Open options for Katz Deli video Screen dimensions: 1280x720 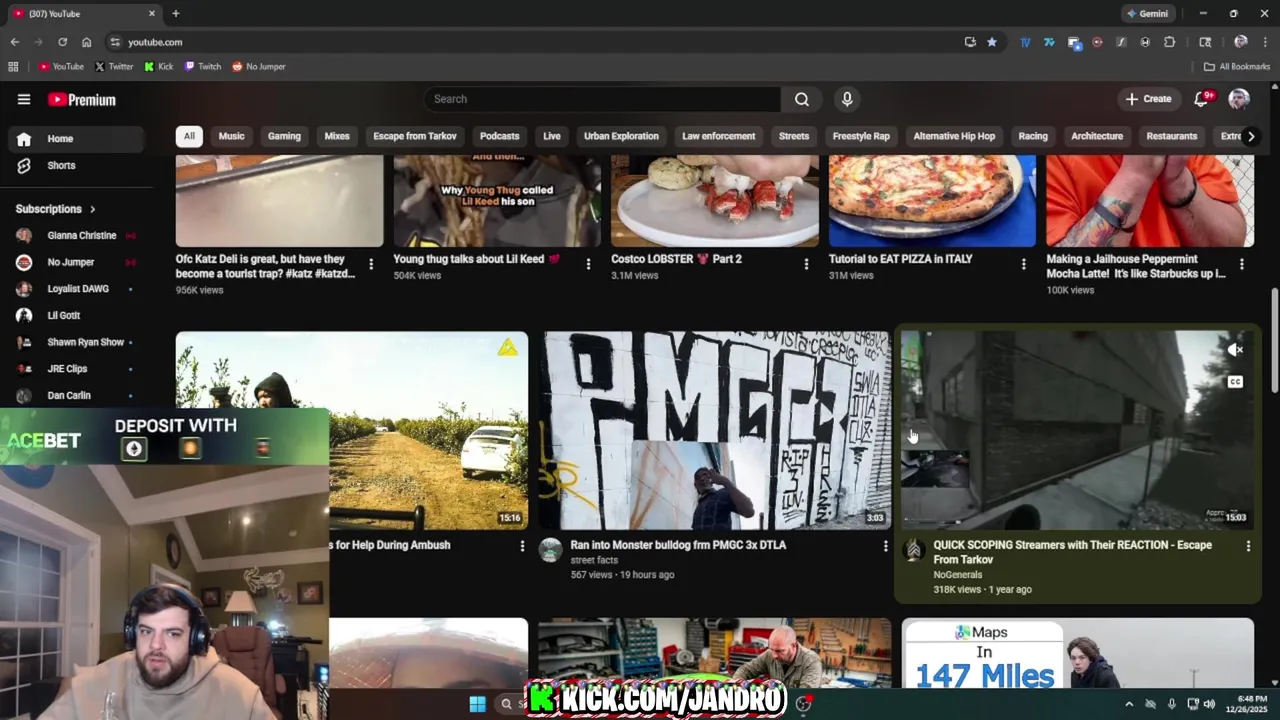(371, 264)
